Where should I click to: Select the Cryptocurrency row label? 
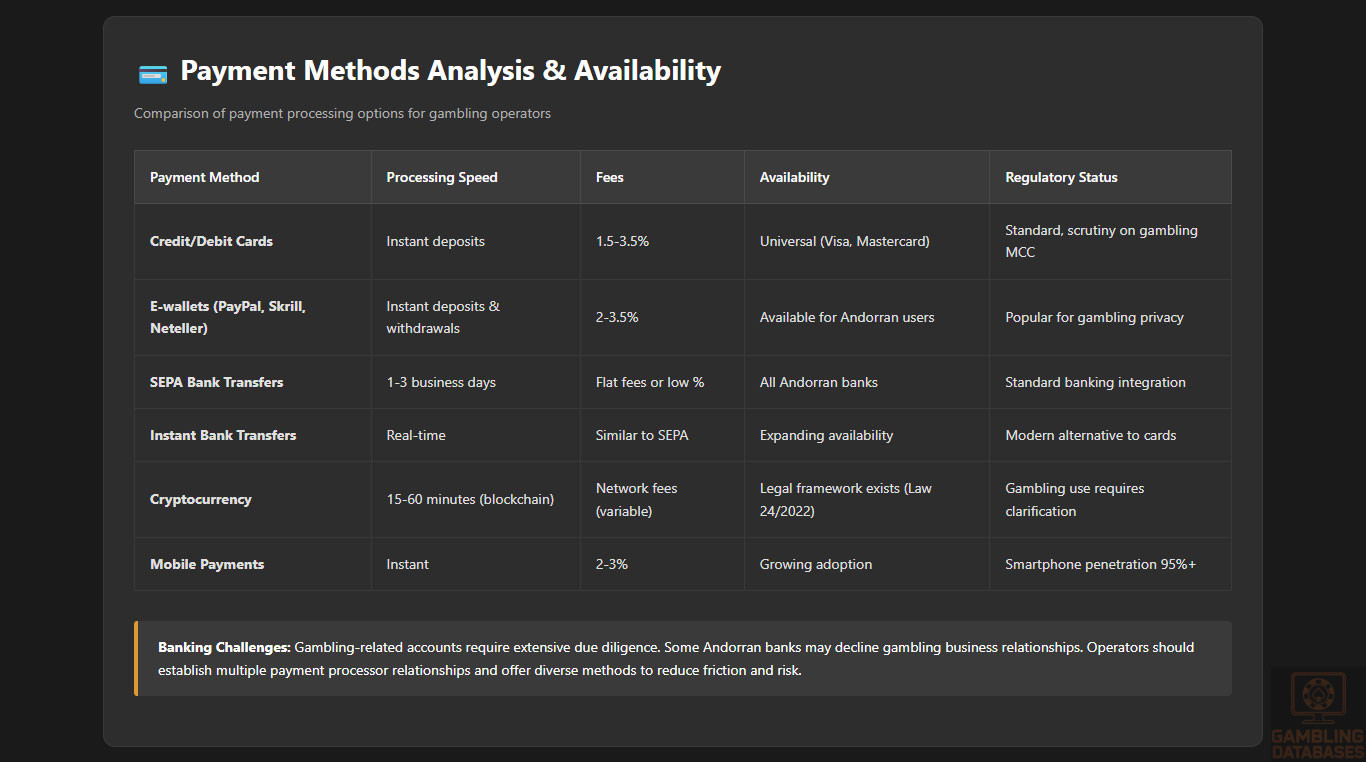200,499
